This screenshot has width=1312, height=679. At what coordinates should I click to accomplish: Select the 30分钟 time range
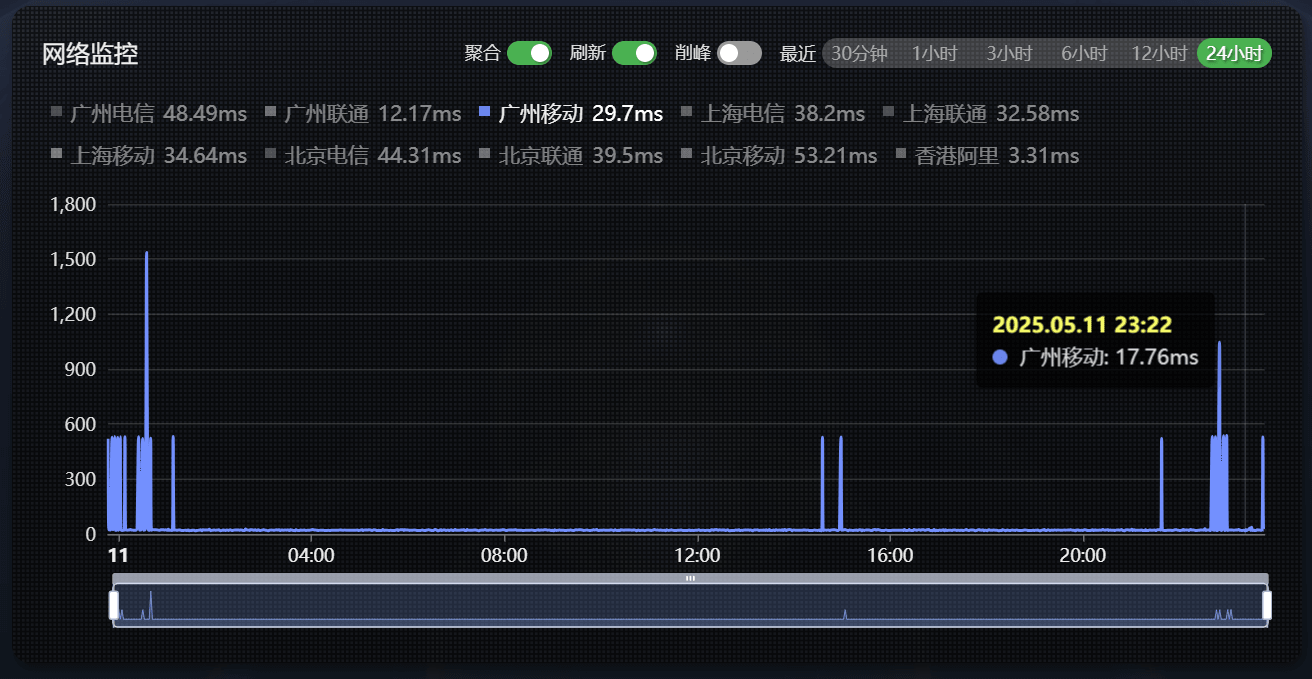(859, 53)
